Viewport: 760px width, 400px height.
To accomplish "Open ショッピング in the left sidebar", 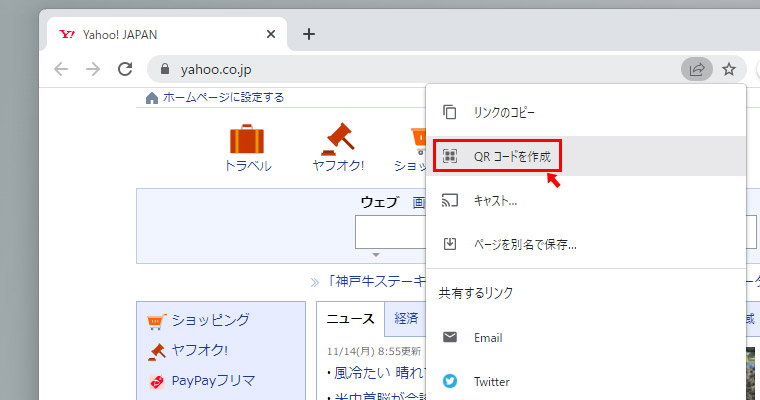I will pyautogui.click(x=210, y=320).
